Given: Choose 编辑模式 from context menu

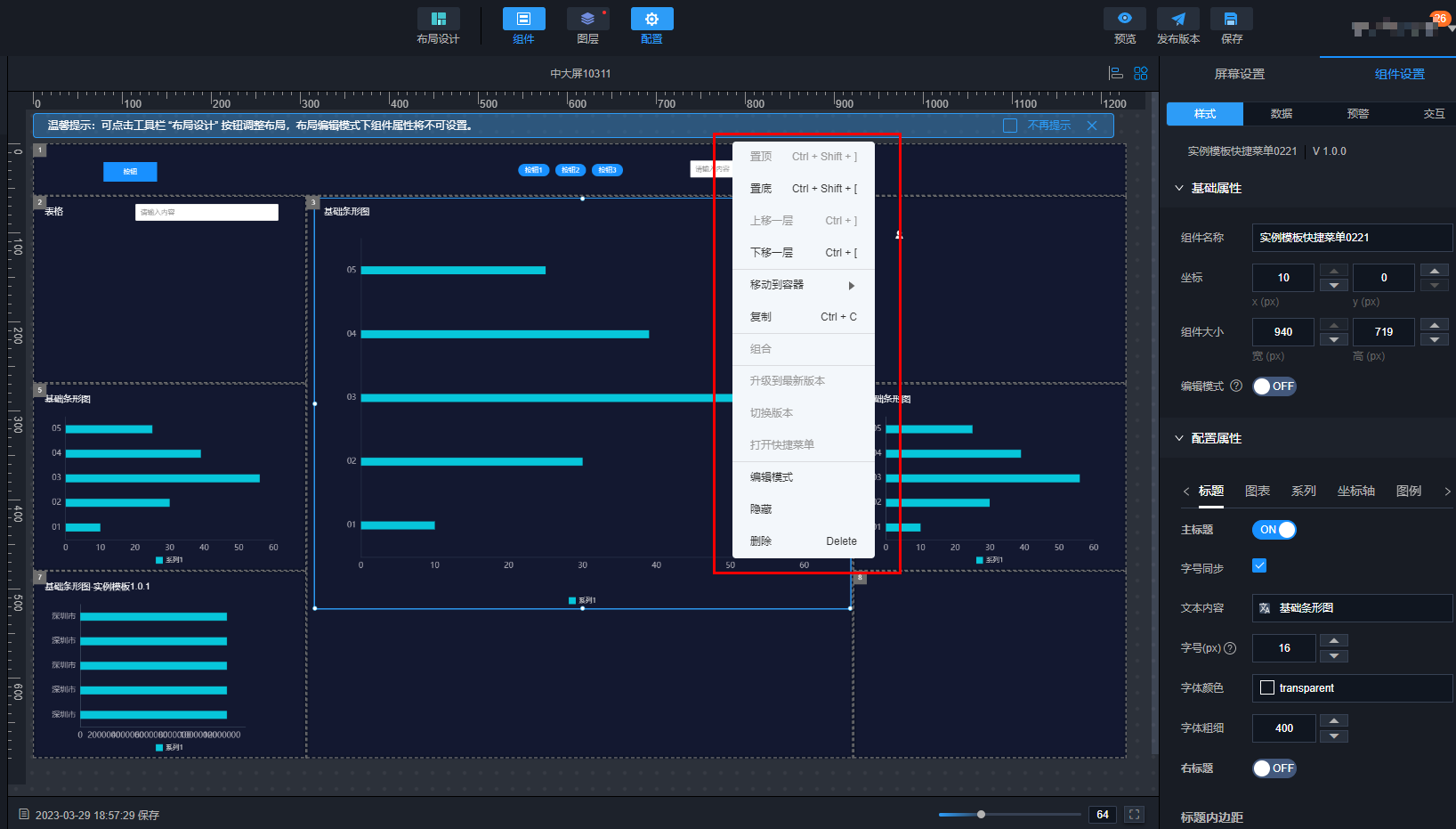Looking at the screenshot, I should pos(804,477).
